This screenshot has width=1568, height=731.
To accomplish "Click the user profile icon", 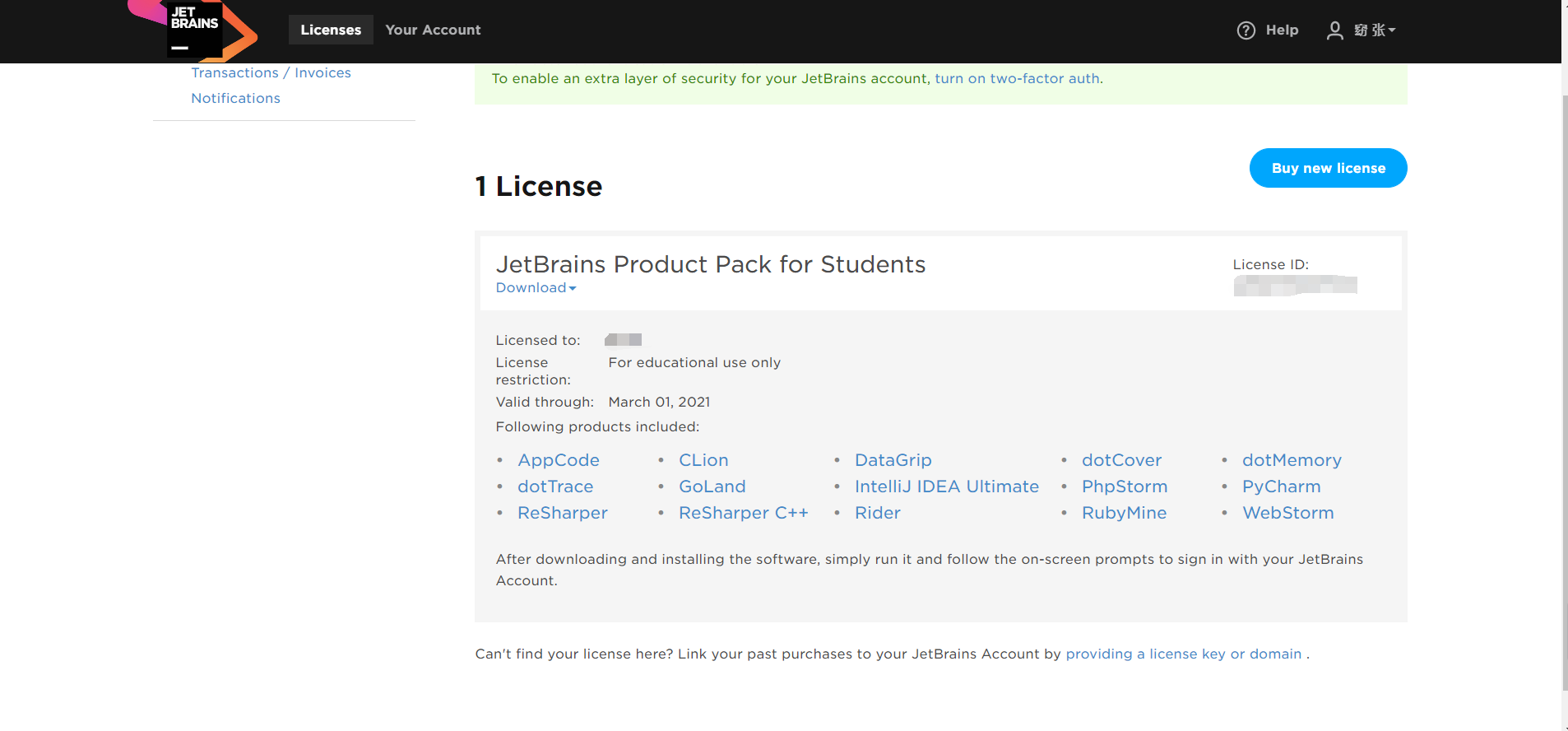I will click(1334, 30).
